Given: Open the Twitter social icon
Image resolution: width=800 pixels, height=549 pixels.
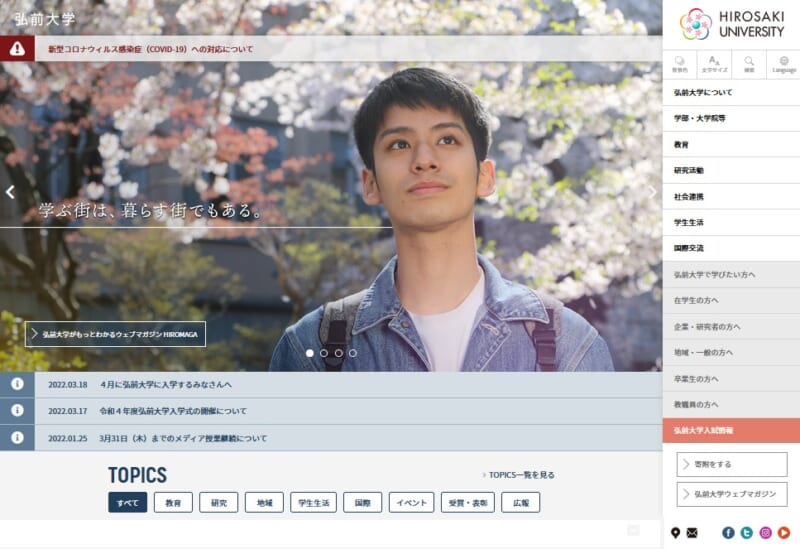Looking at the screenshot, I should pyautogui.click(x=746, y=533).
